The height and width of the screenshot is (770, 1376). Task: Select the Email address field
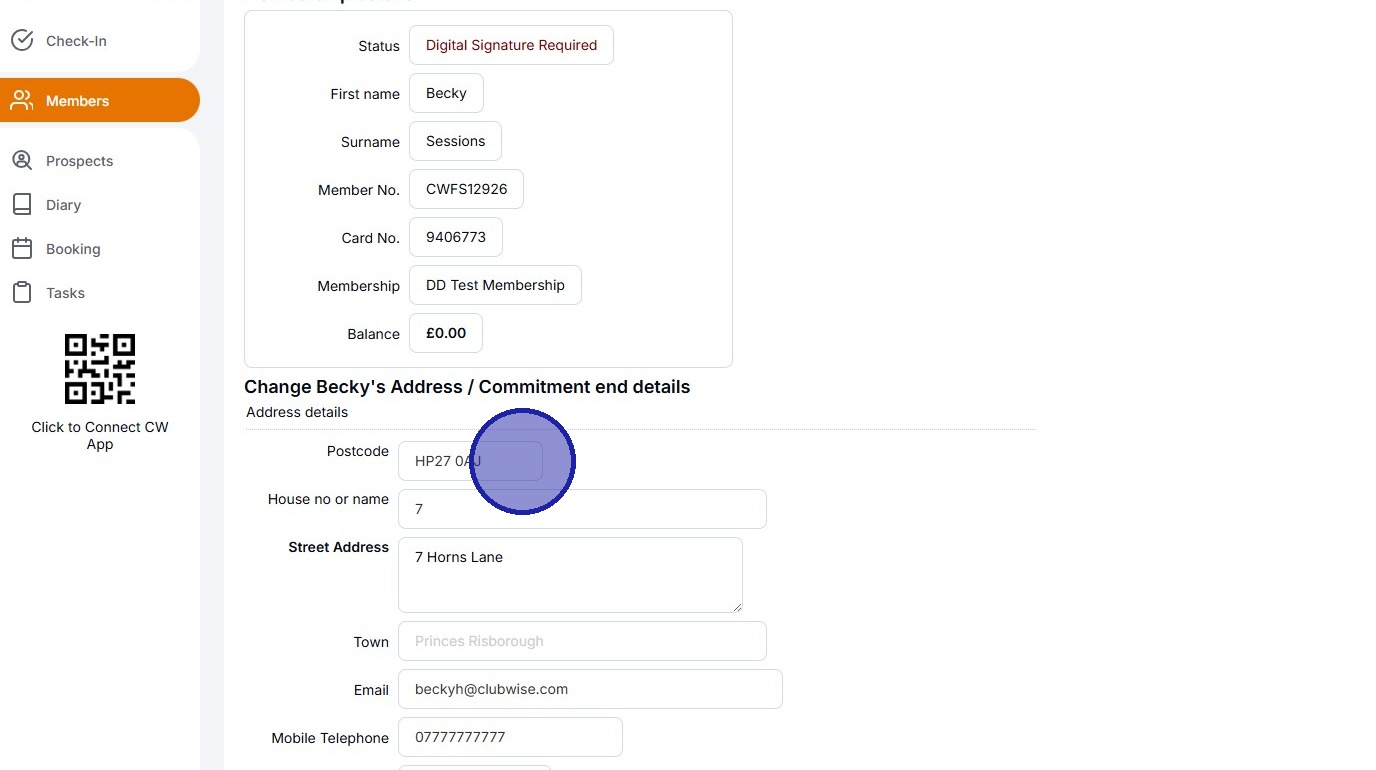pyautogui.click(x=590, y=689)
